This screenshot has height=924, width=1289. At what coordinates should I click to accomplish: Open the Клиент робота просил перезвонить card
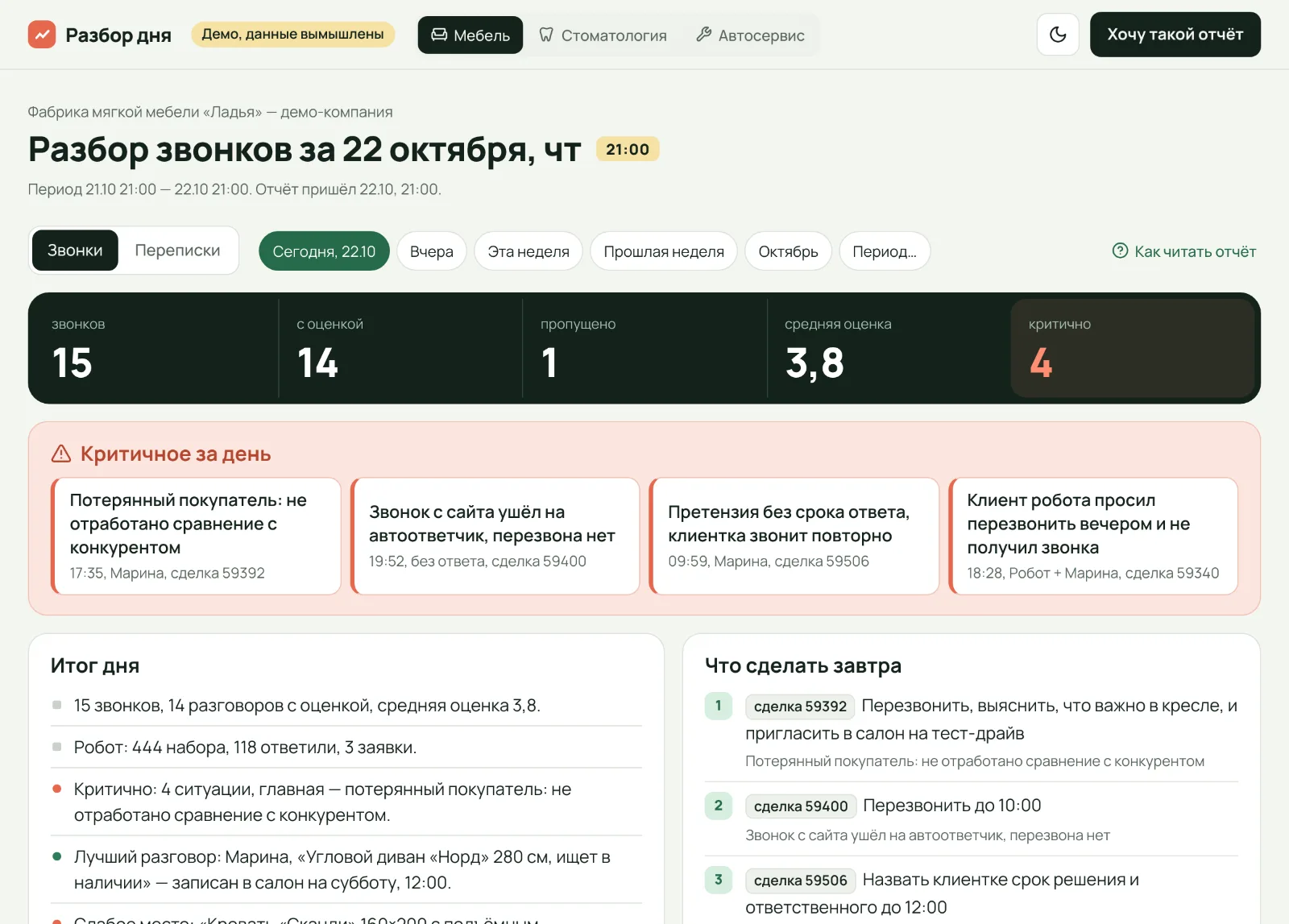(1093, 536)
